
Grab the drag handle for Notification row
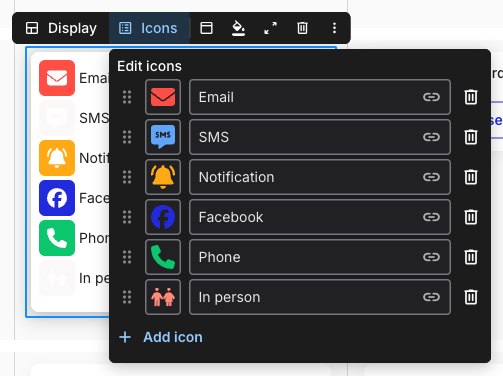click(x=127, y=177)
